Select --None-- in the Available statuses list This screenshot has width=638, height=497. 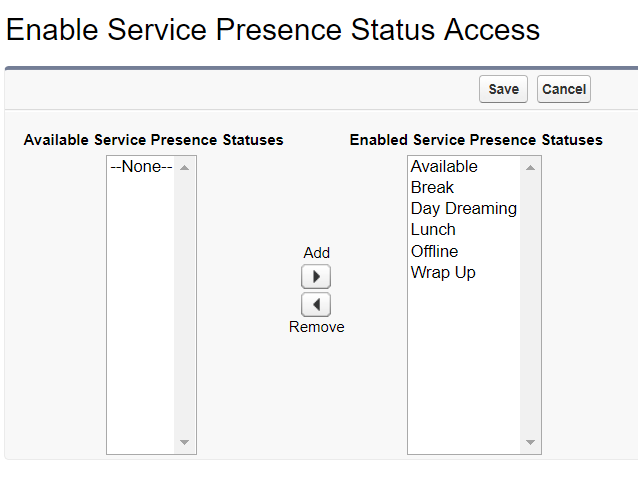click(x=141, y=166)
